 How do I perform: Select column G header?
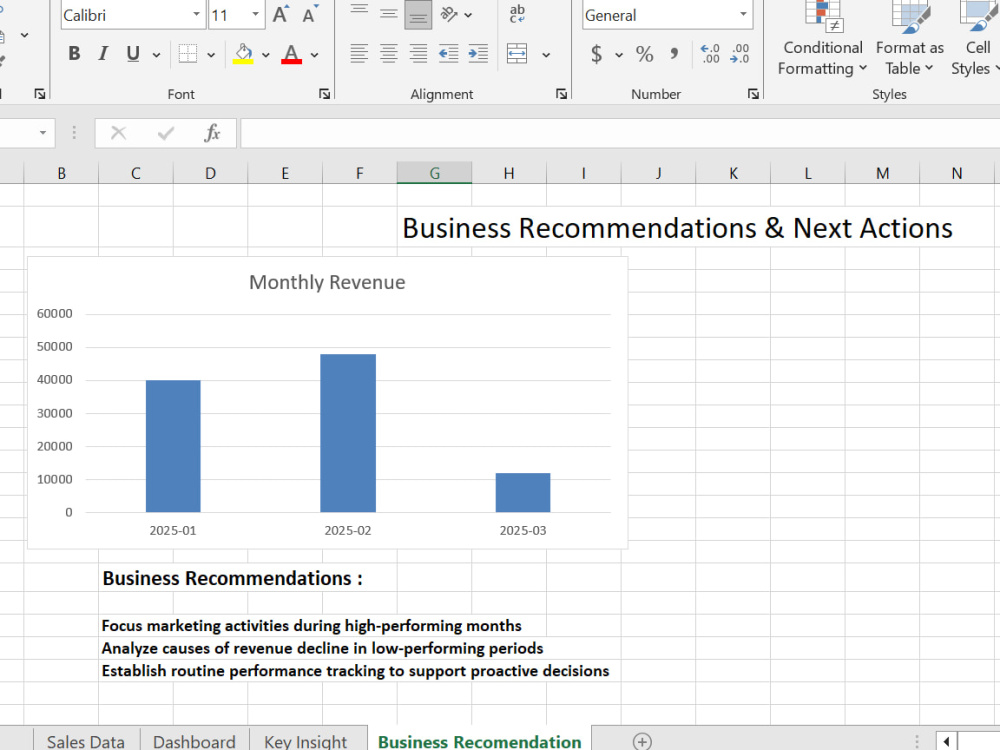pyautogui.click(x=434, y=173)
